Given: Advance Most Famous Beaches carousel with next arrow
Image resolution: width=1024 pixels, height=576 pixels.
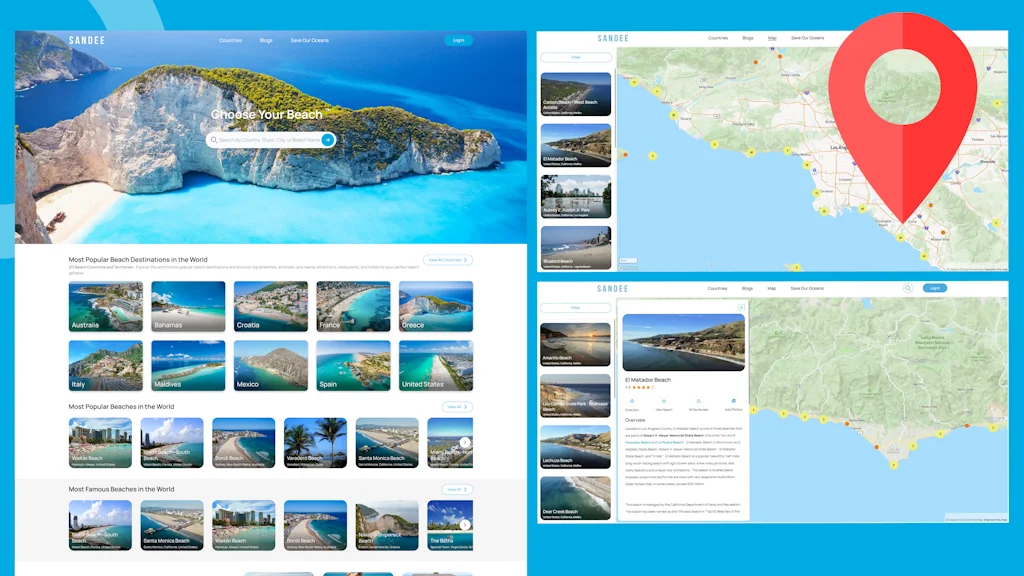Looking at the screenshot, I should 465,524.
